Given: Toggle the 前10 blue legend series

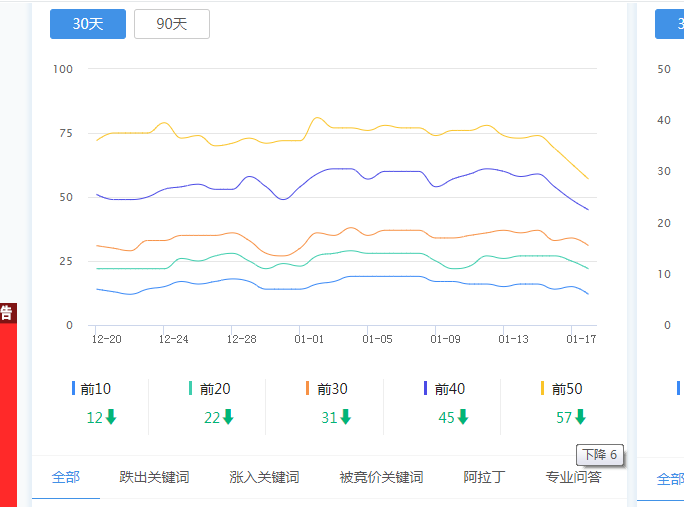Looking at the screenshot, I should [92, 389].
